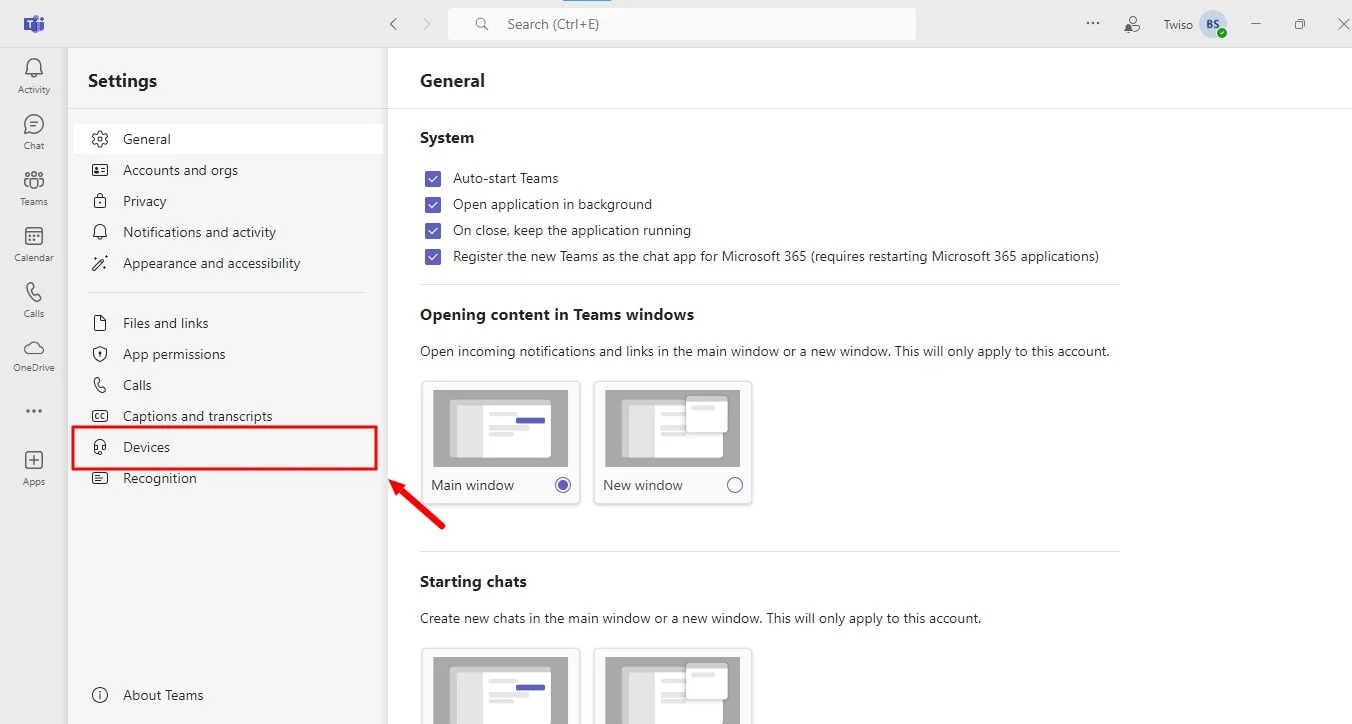Click the search magnifier icon
This screenshot has width=1352, height=724.
482,24
